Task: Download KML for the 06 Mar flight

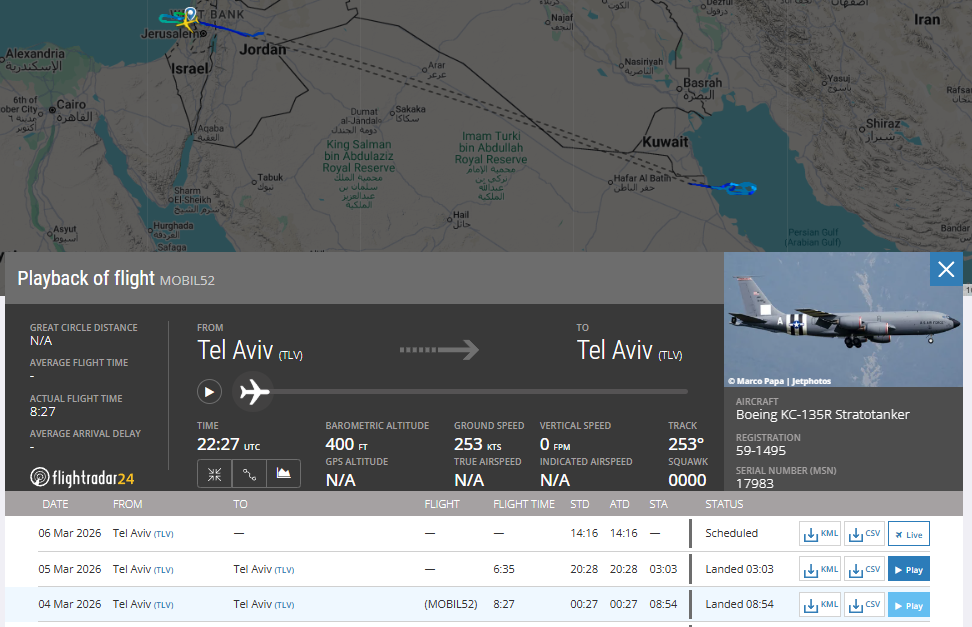Action: coord(820,534)
